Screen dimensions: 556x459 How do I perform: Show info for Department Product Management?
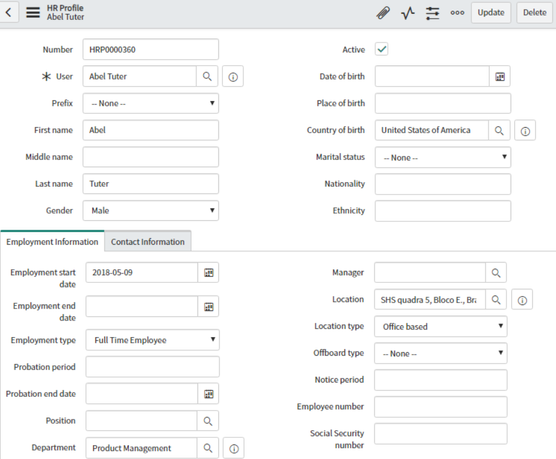[234, 448]
